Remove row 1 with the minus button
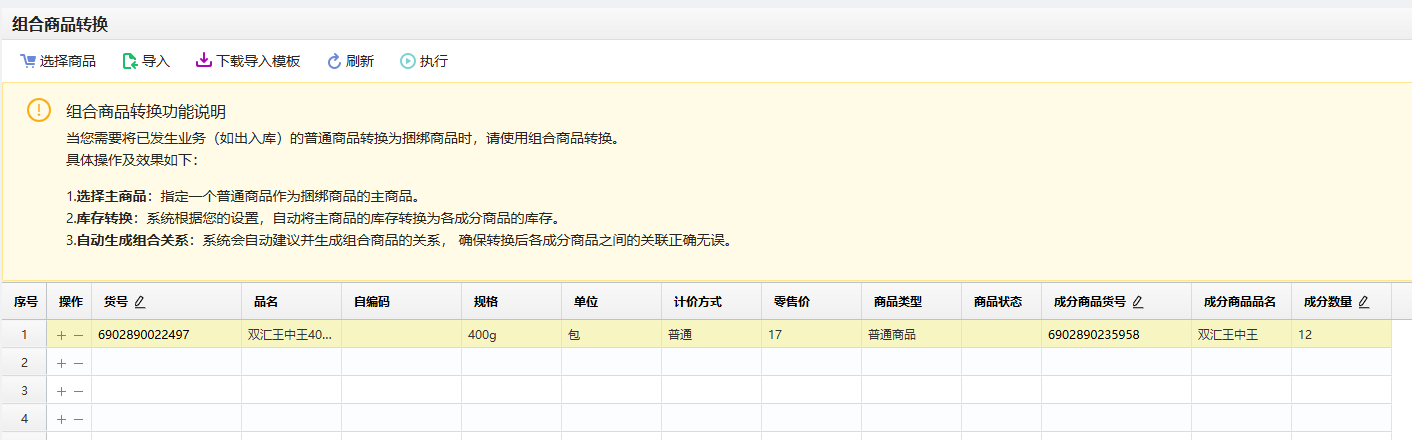Screen dimensions: 1412x440 point(78,335)
